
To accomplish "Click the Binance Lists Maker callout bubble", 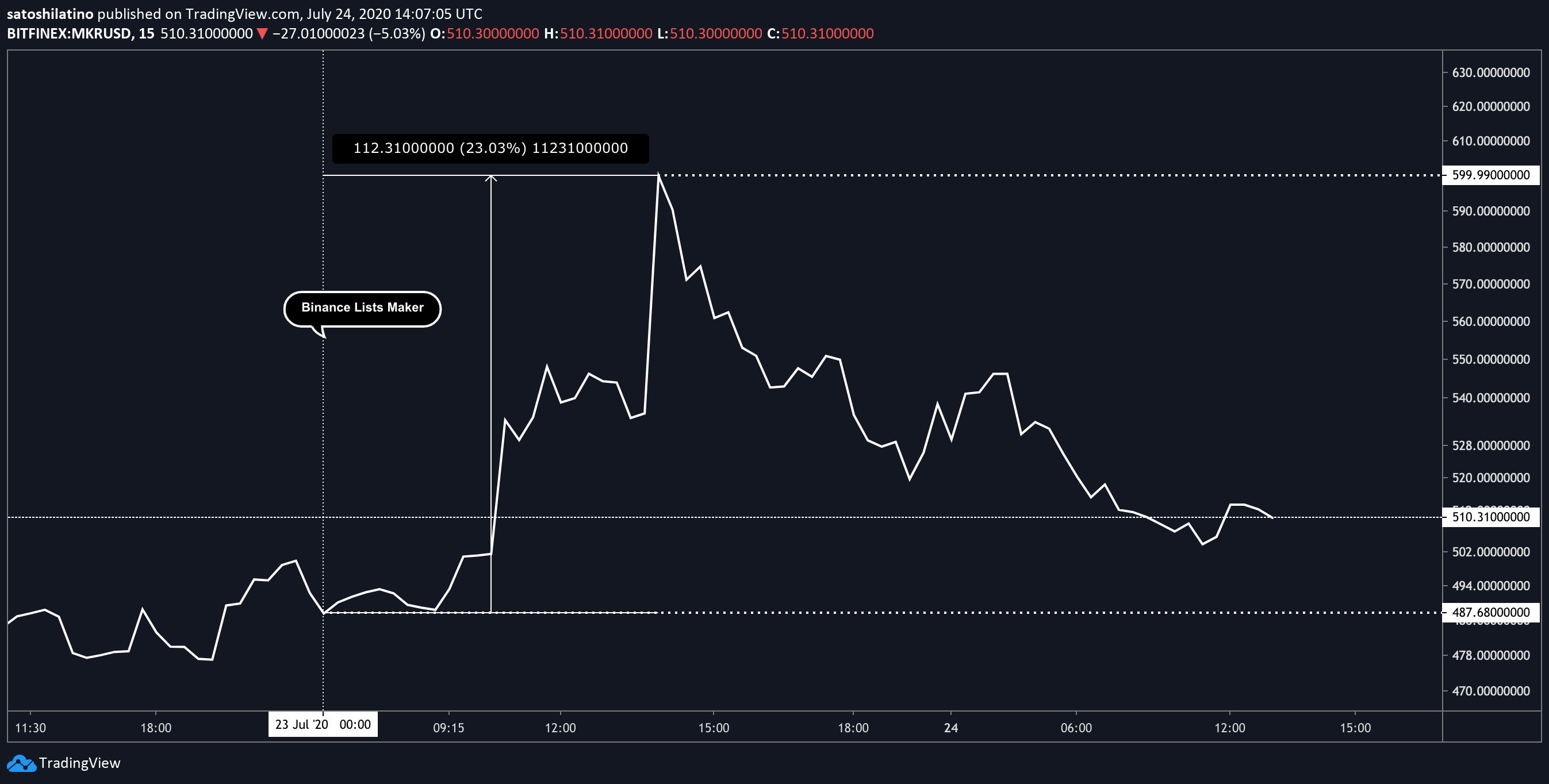I will [x=362, y=308].
